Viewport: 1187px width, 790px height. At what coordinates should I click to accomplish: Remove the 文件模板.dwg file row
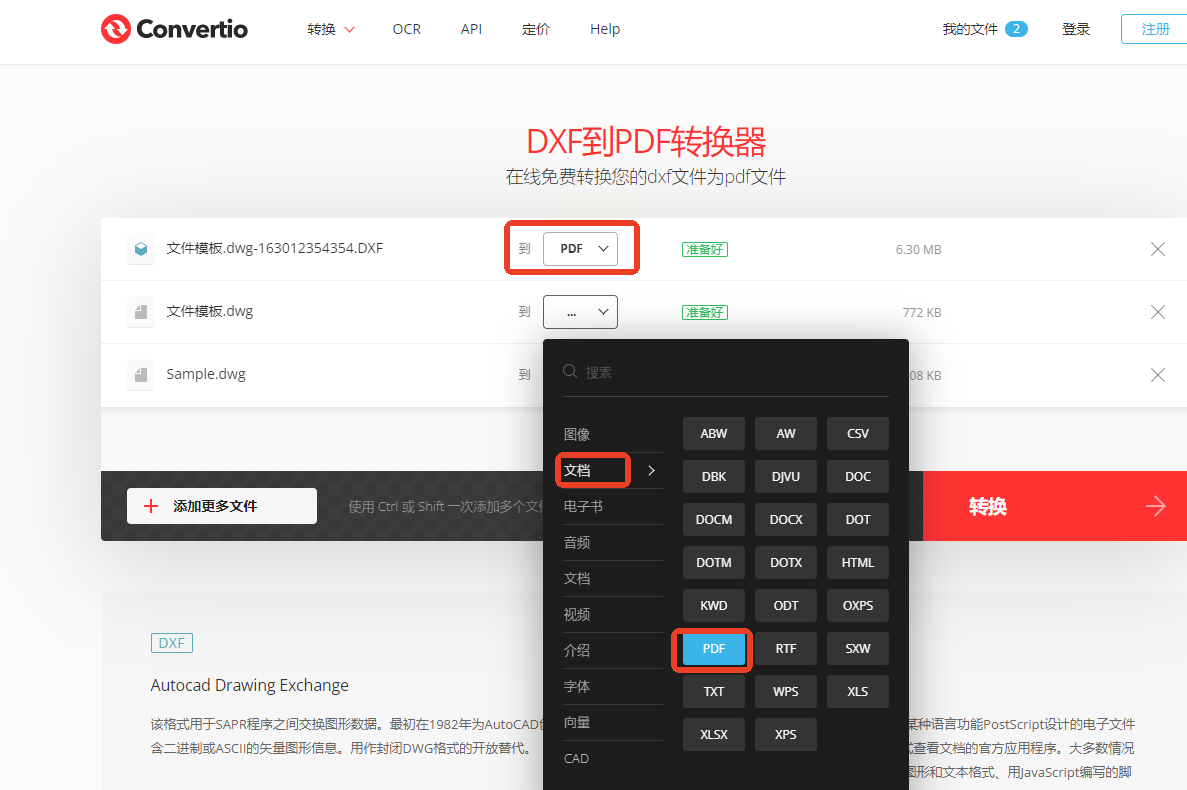[x=1157, y=312]
